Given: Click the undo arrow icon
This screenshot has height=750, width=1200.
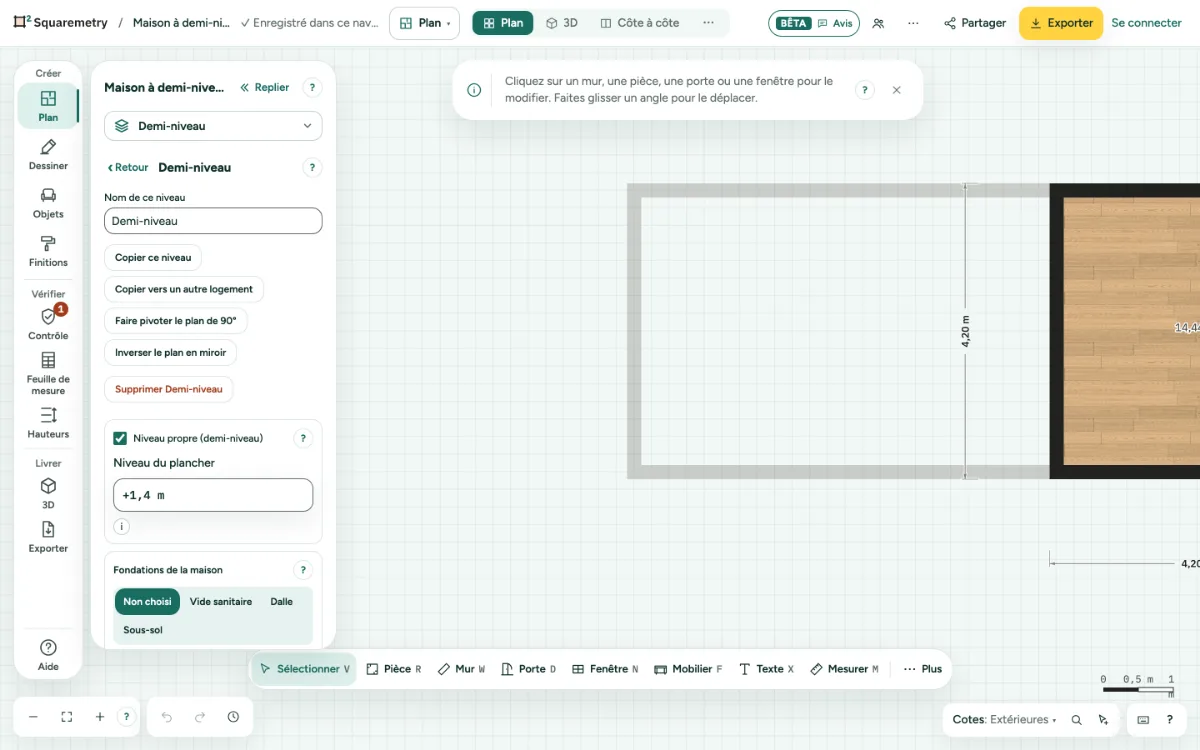Looking at the screenshot, I should pos(167,717).
